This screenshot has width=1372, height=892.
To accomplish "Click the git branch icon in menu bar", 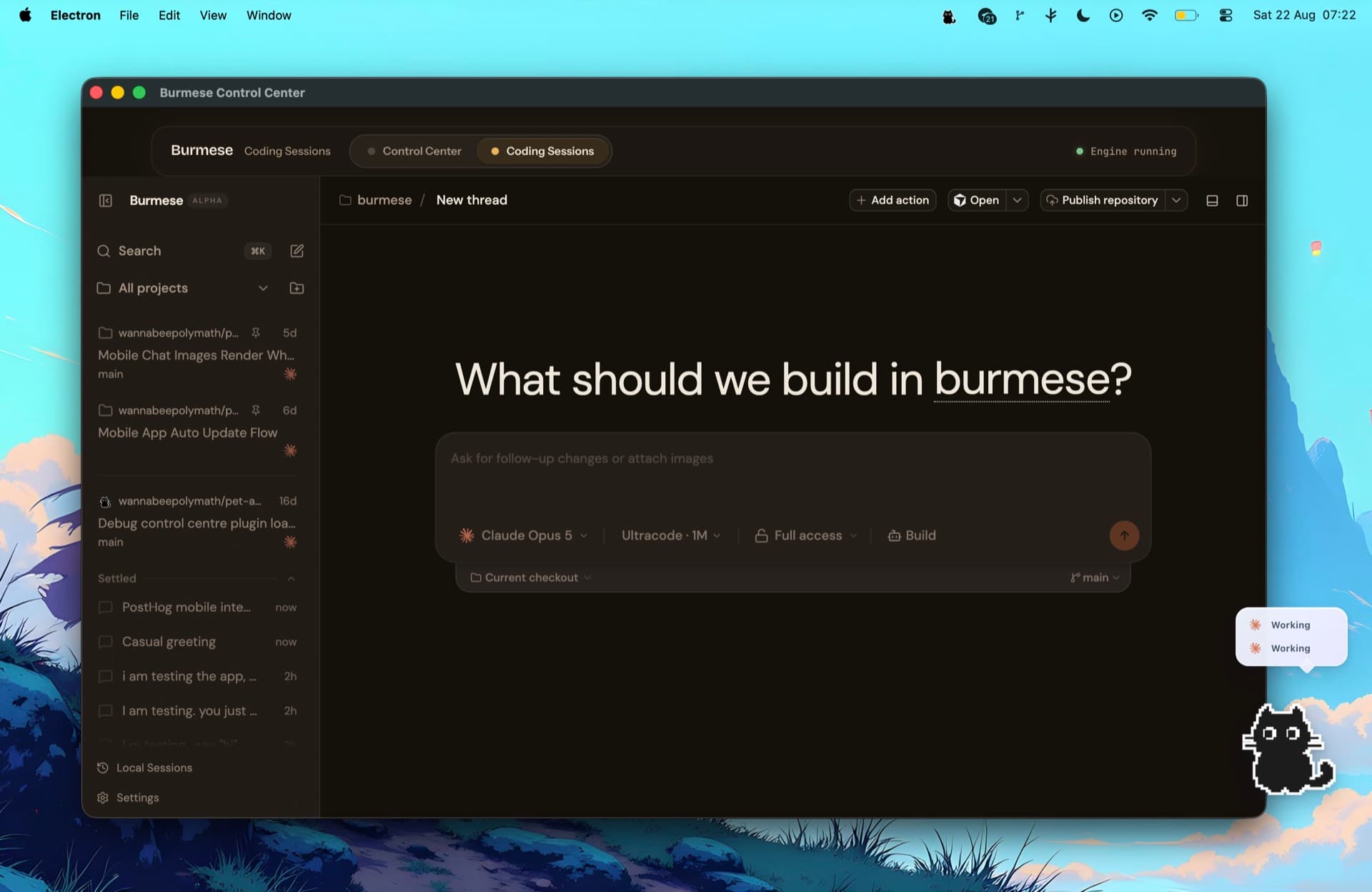I will tap(1020, 15).
